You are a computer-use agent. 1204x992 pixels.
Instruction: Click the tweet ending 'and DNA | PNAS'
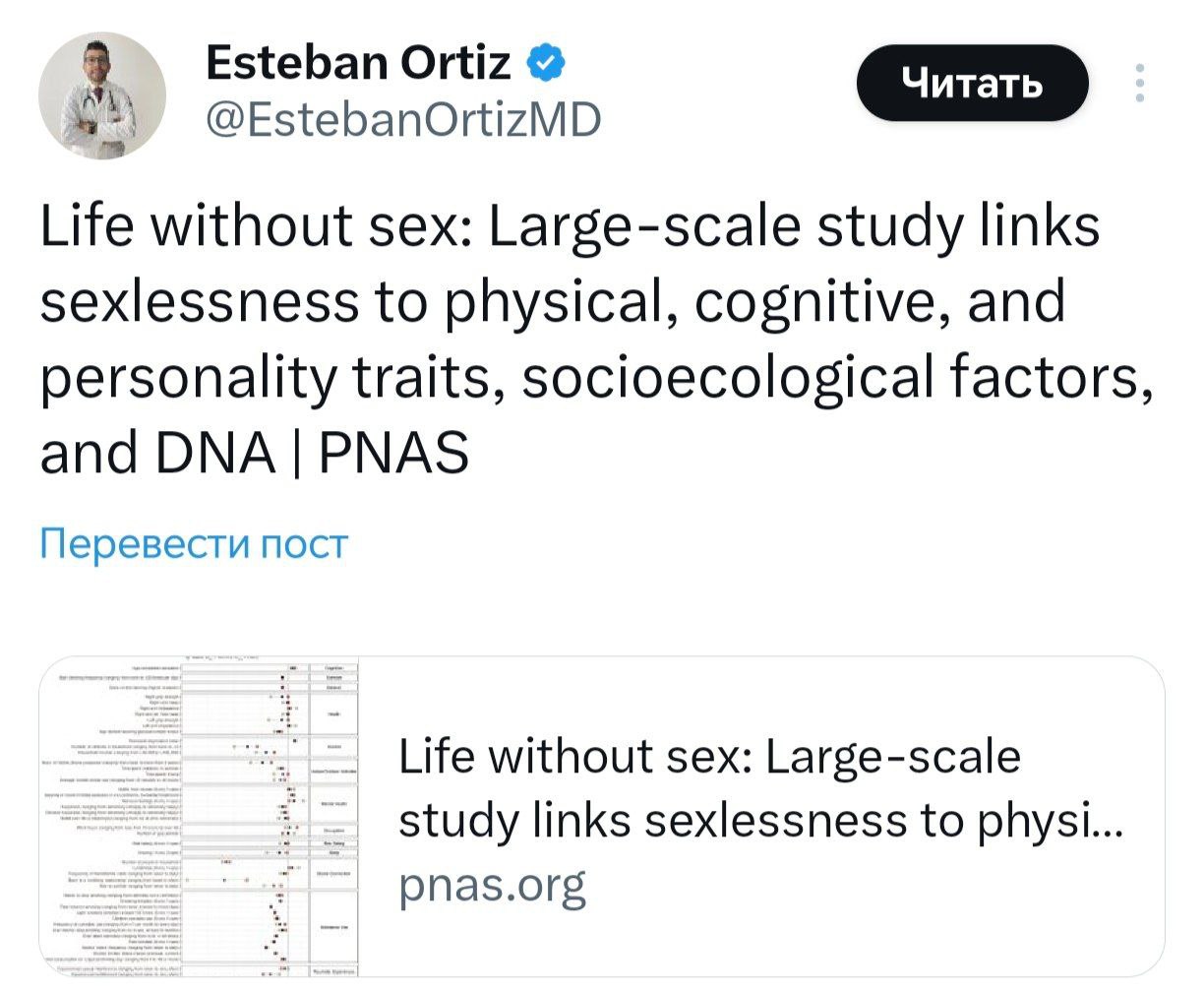[255, 453]
